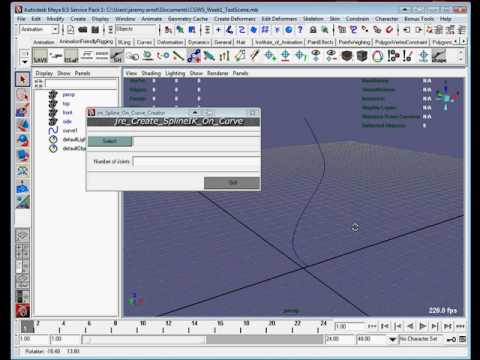Click new scene icon in status line
Viewport: 480px width, 360px height.
70,30
